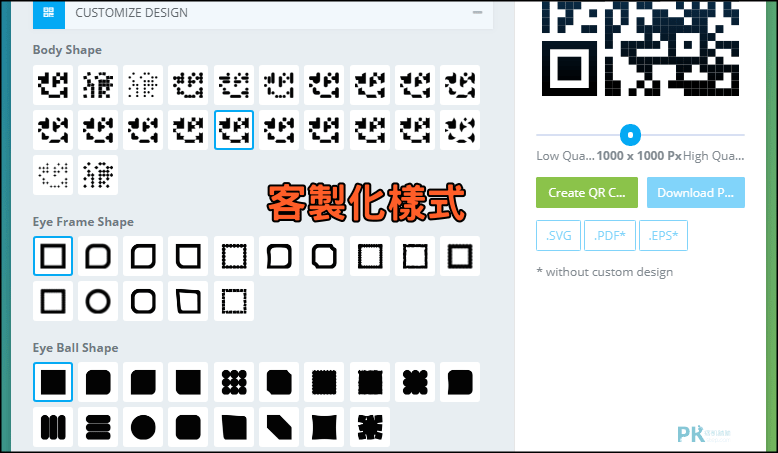The image size is (778, 453).
Task: Select the highlighted plain square Eye Frame
Action: coord(53,256)
